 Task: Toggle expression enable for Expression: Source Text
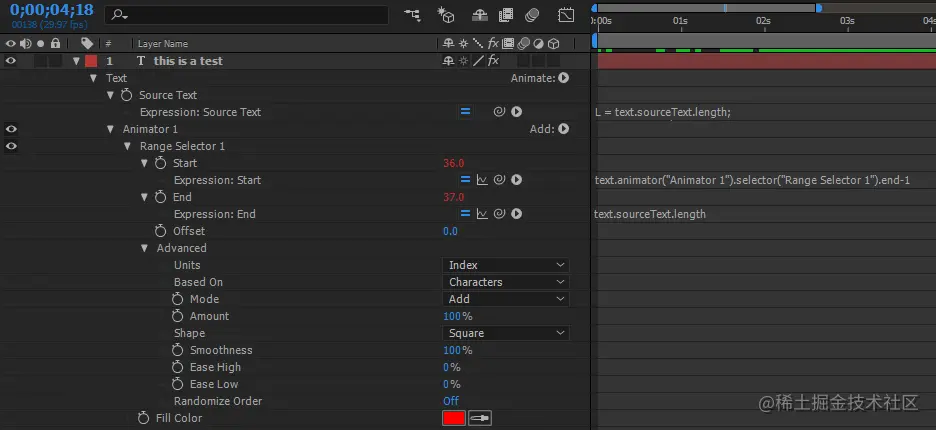(465, 112)
